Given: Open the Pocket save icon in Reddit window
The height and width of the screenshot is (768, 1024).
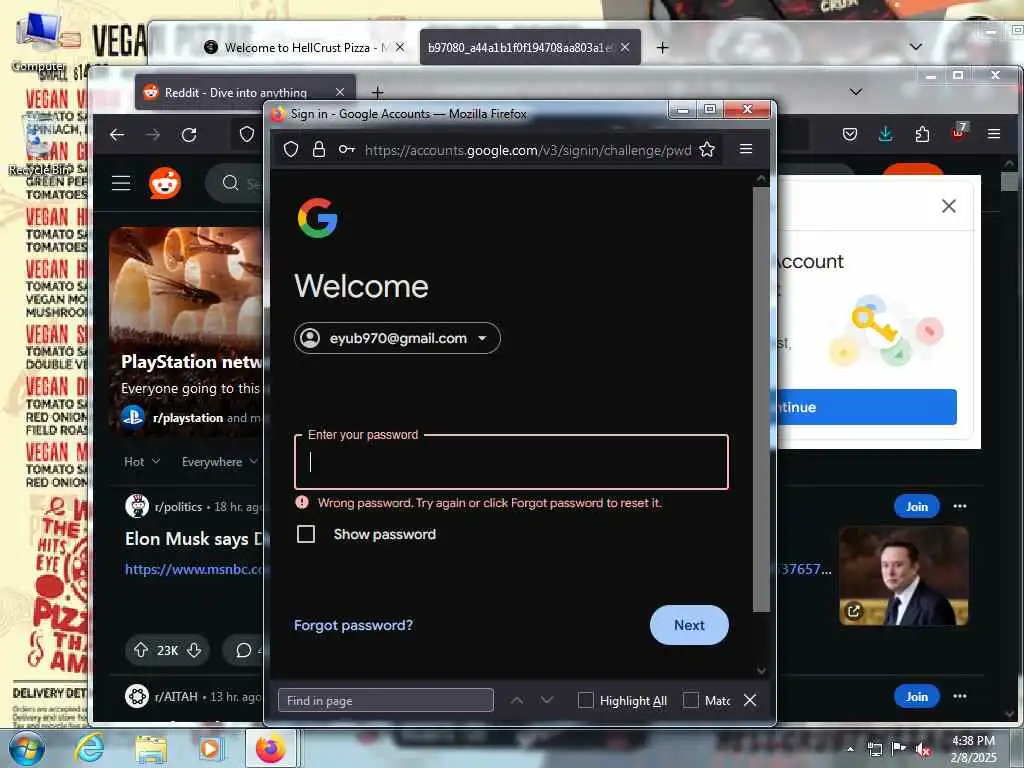Looking at the screenshot, I should click(850, 135).
